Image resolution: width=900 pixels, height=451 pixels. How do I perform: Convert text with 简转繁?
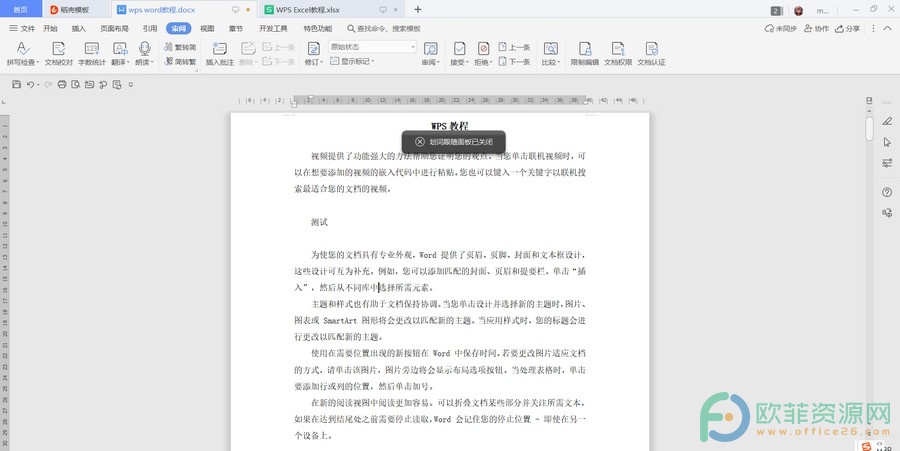point(180,61)
